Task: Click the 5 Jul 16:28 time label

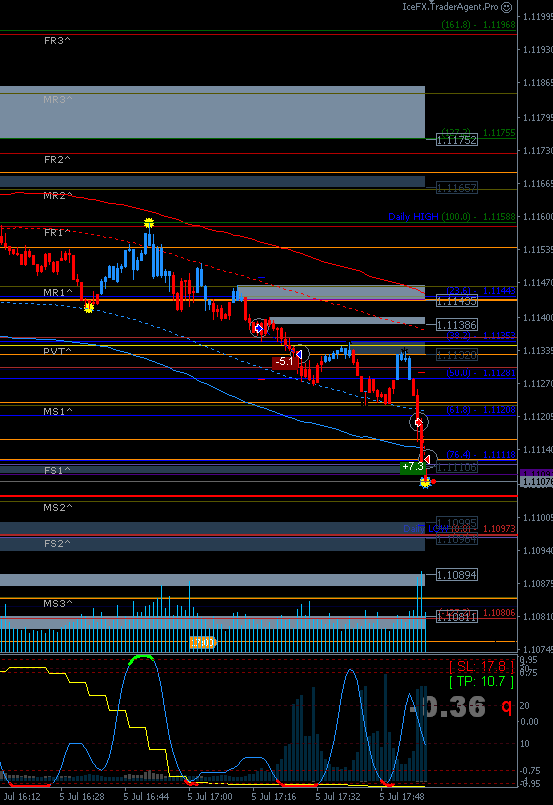Action: [x=82, y=797]
